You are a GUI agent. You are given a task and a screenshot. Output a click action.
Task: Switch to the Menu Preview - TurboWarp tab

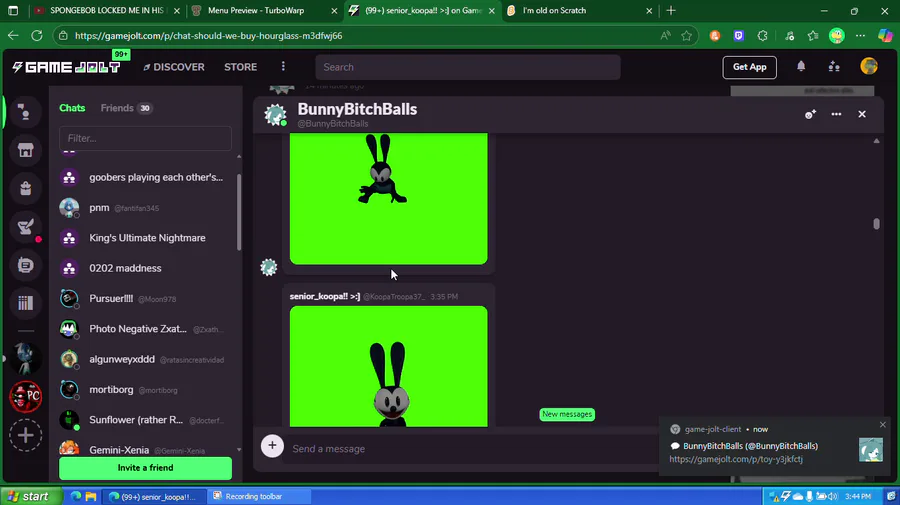pyautogui.click(x=264, y=10)
